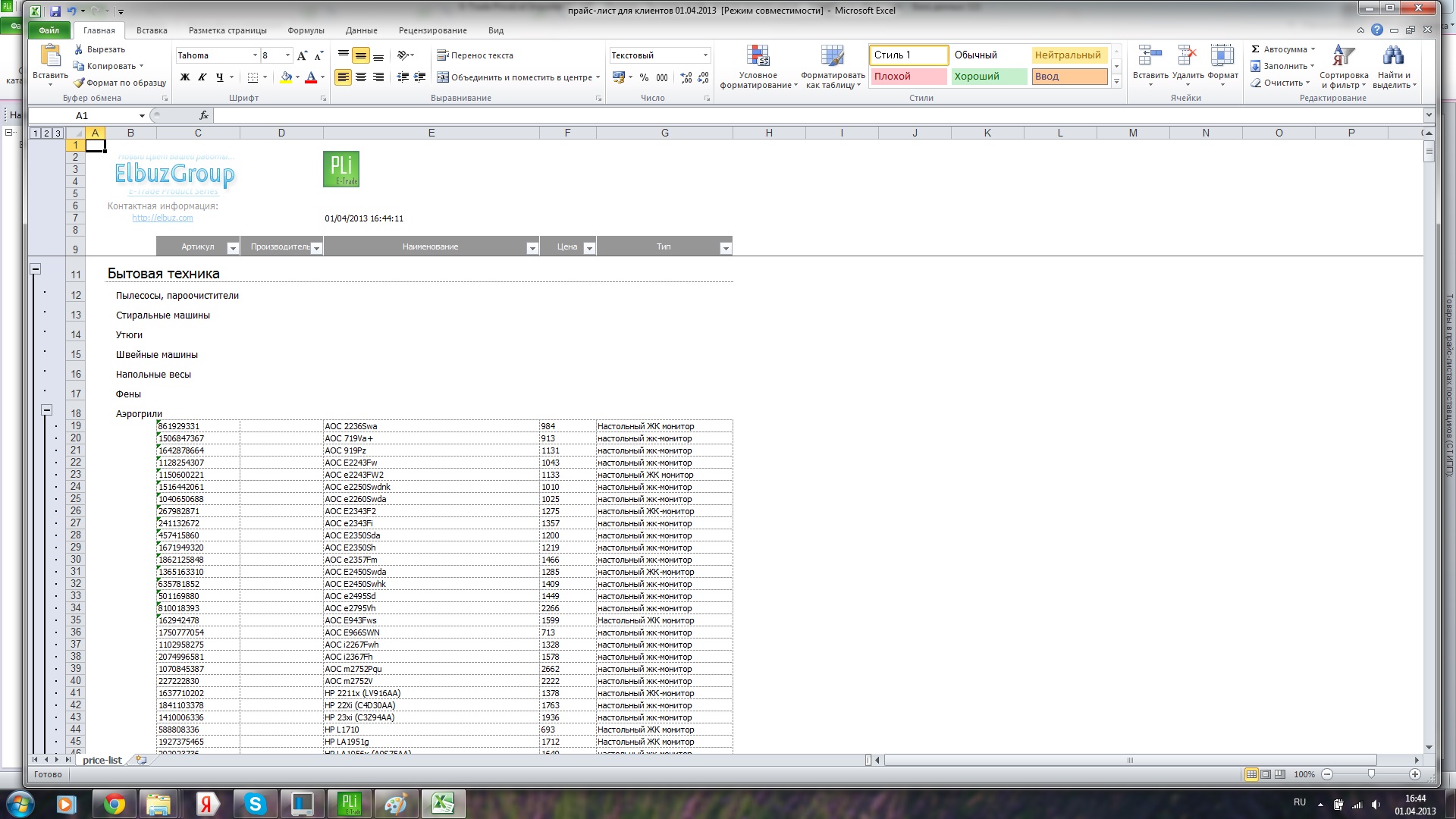1456x819 pixels.
Task: Open the font name dropdown (Tahoma)
Action: pos(255,55)
